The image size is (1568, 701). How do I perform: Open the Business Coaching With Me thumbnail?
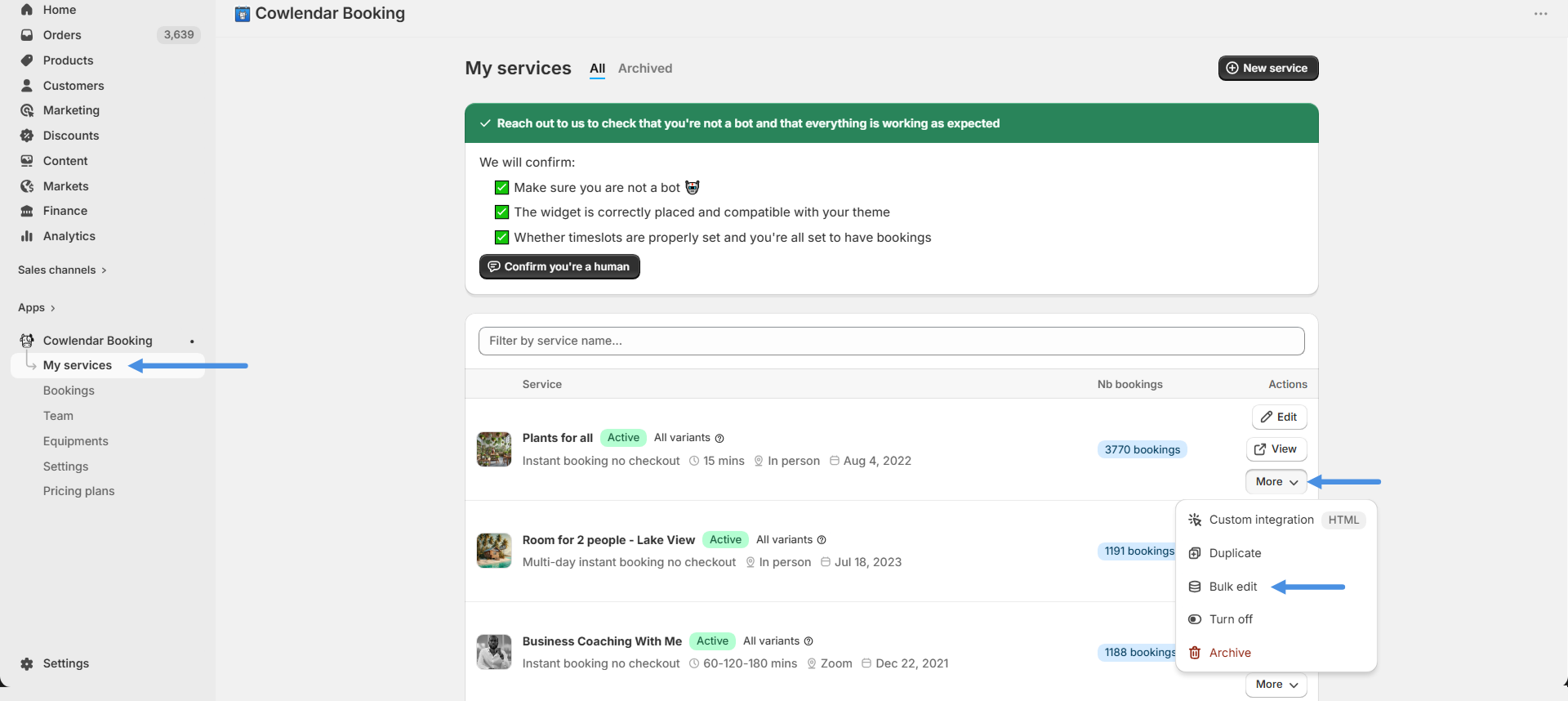tap(494, 652)
